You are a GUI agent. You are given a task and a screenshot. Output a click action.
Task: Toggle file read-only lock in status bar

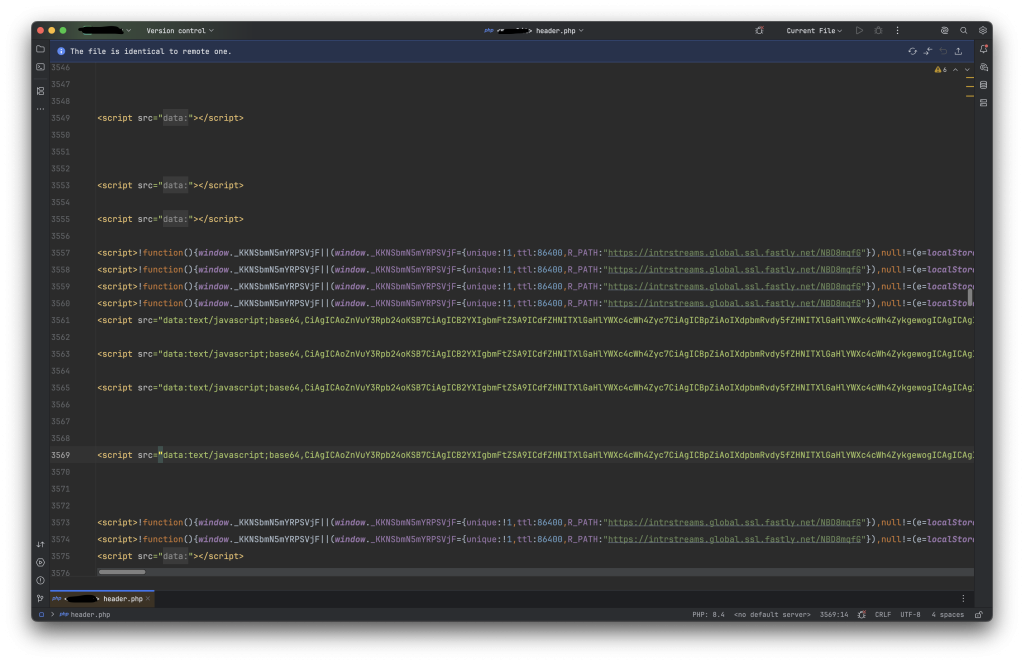click(978, 615)
